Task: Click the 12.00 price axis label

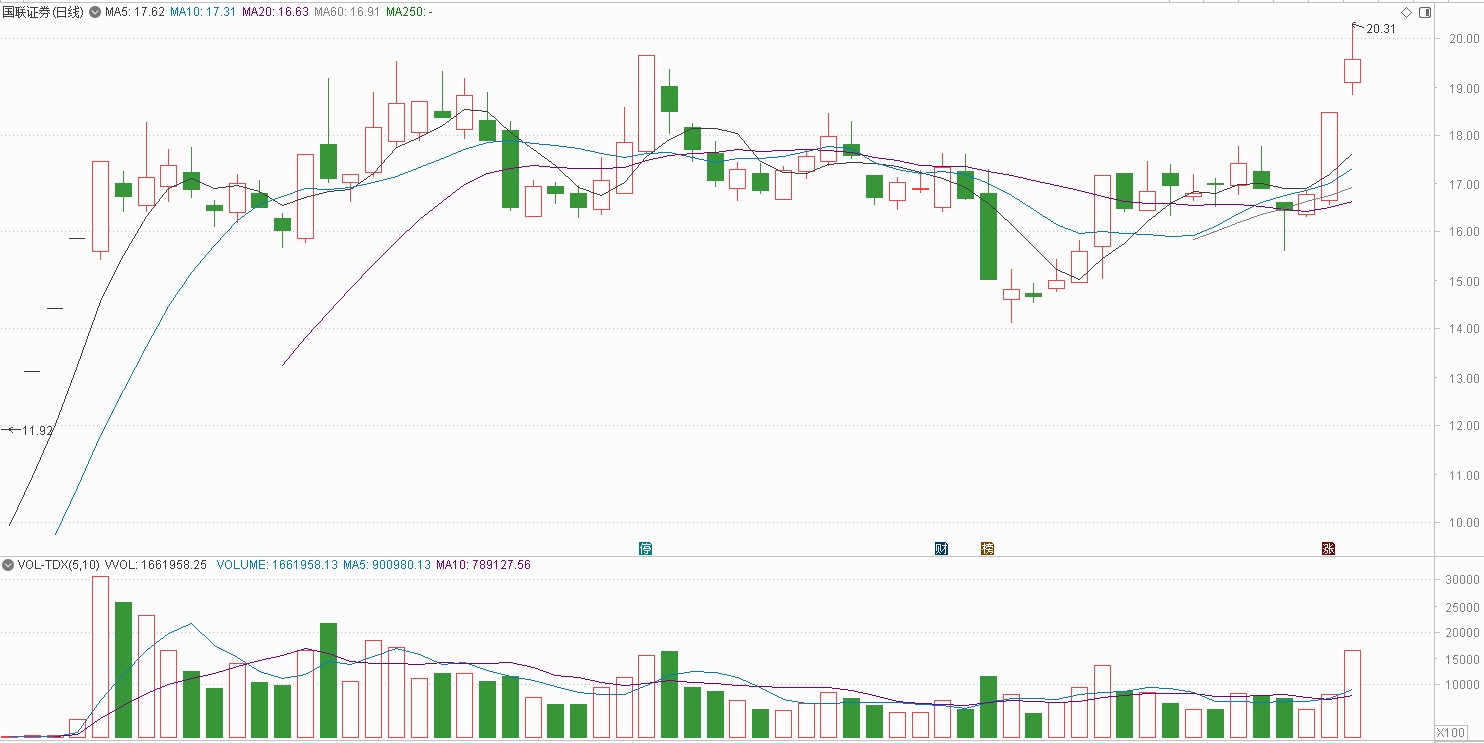Action: pos(1465,426)
